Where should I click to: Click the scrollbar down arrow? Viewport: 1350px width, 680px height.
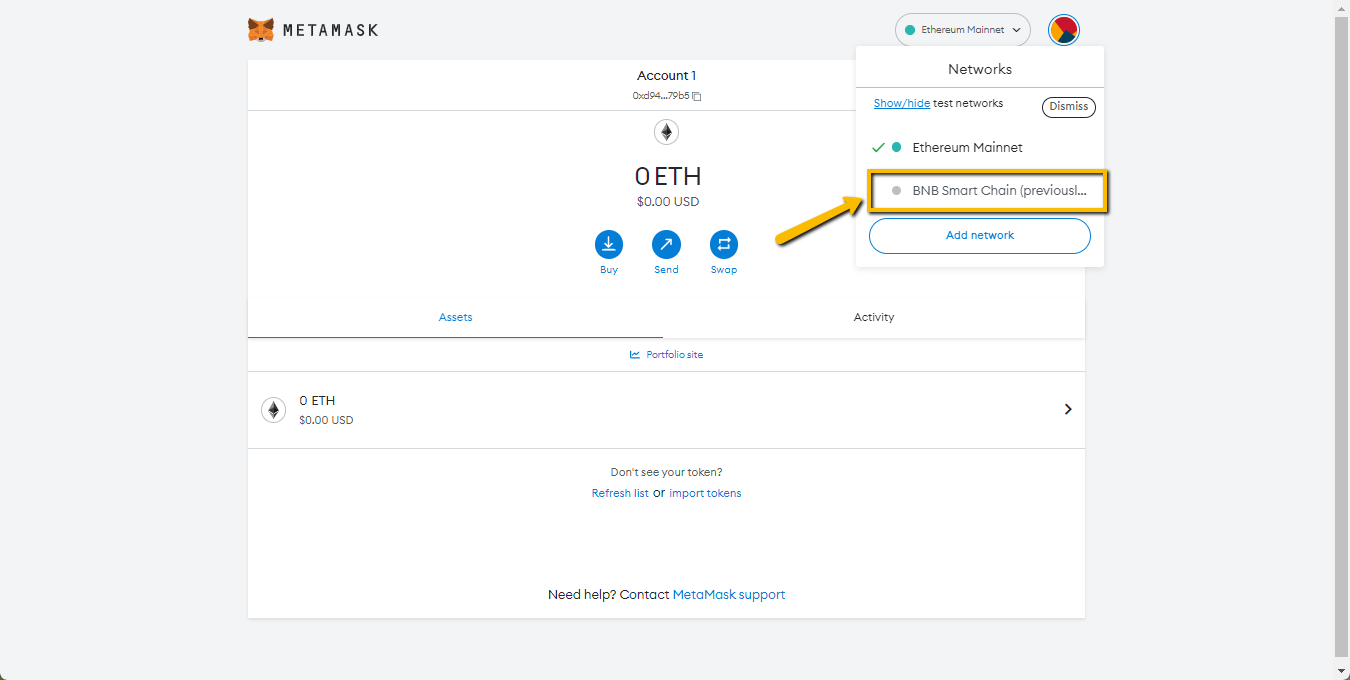(1342, 670)
